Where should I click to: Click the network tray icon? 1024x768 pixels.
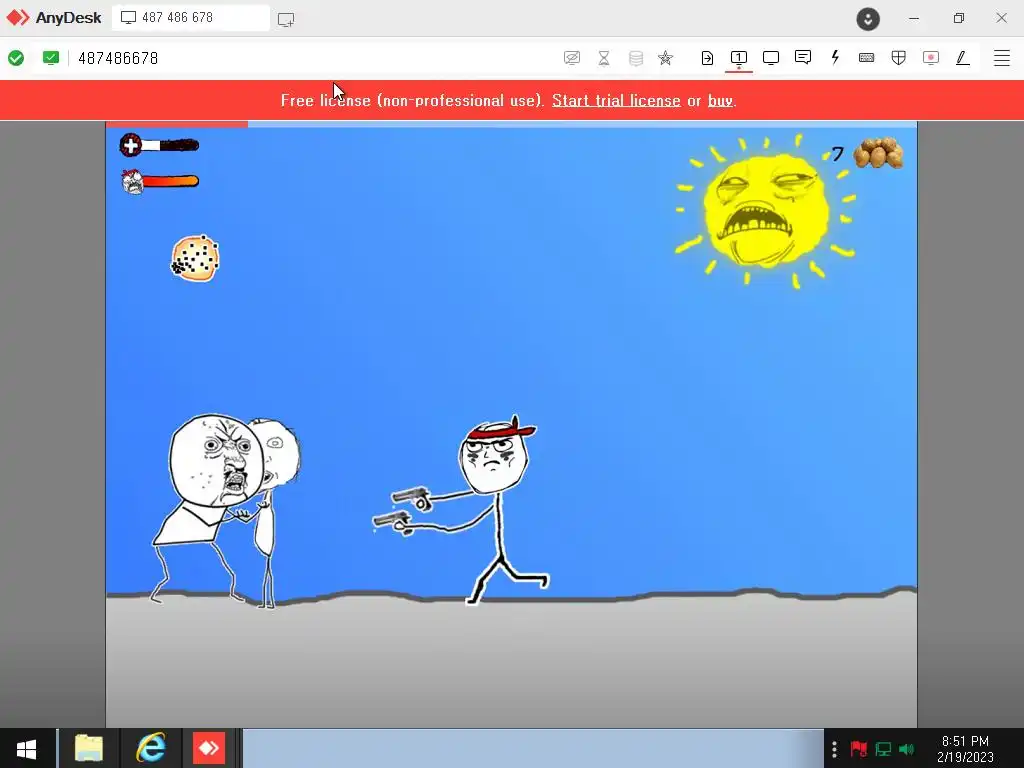[883, 749]
